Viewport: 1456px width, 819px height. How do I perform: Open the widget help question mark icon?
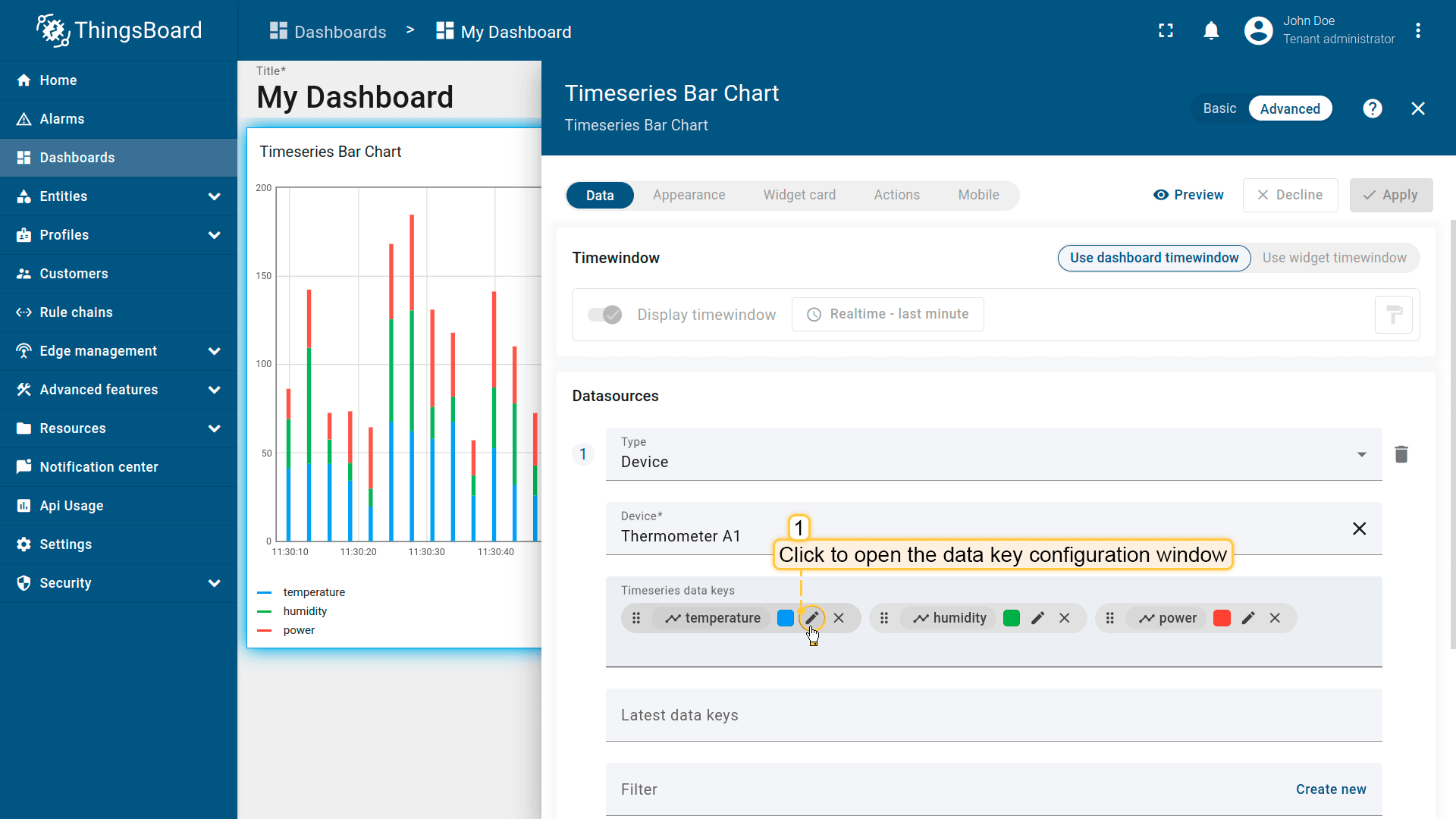[x=1372, y=108]
